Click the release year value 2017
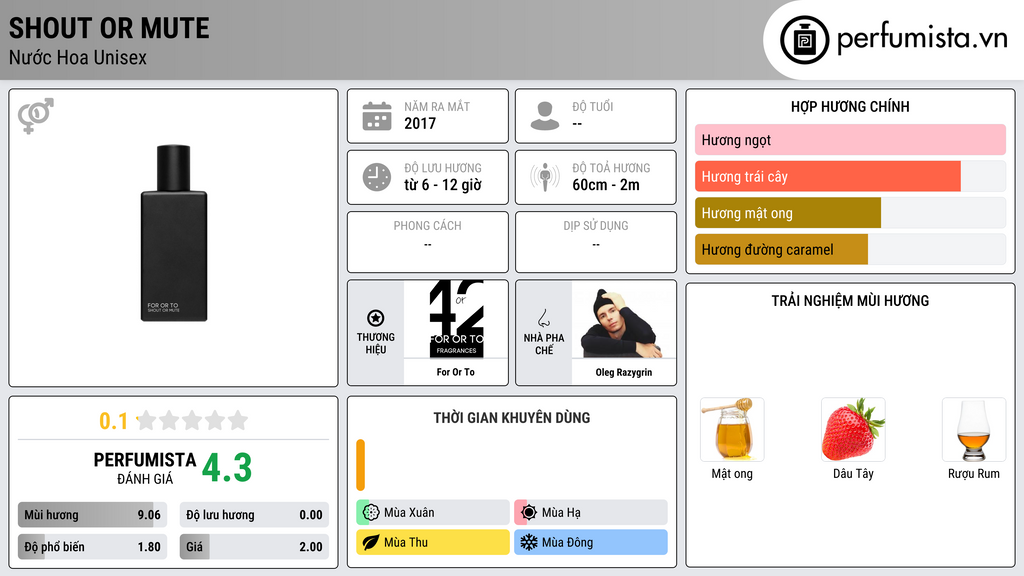This screenshot has height=576, width=1024. point(420,123)
